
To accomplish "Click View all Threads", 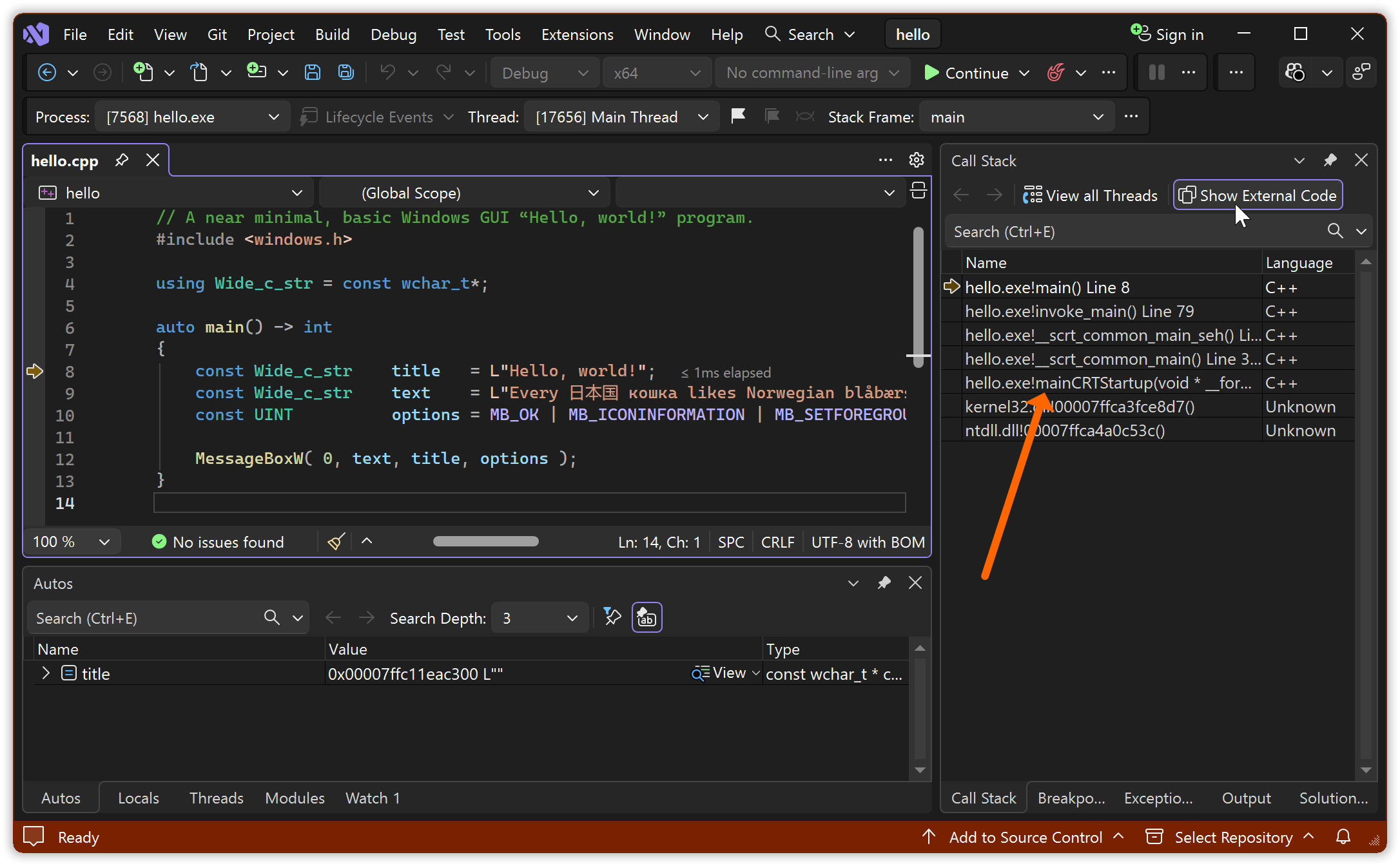I will pyautogui.click(x=1090, y=195).
